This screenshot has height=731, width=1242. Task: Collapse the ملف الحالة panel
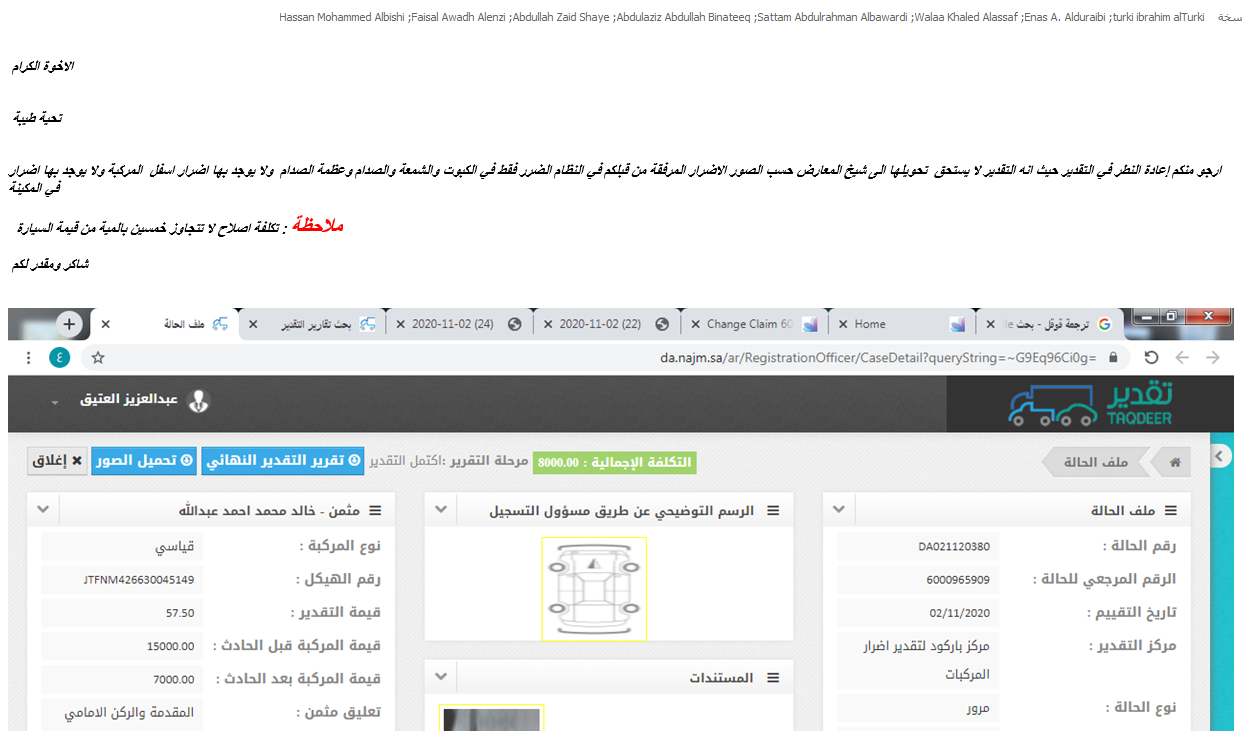[x=840, y=510]
